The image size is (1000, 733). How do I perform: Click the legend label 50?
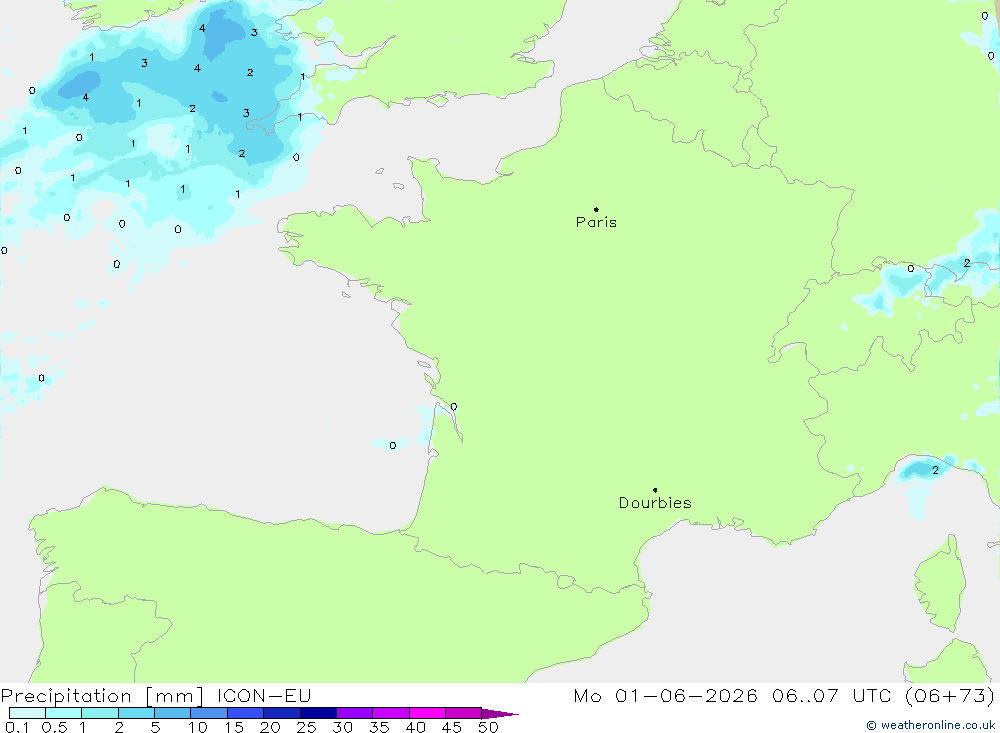coord(488,727)
